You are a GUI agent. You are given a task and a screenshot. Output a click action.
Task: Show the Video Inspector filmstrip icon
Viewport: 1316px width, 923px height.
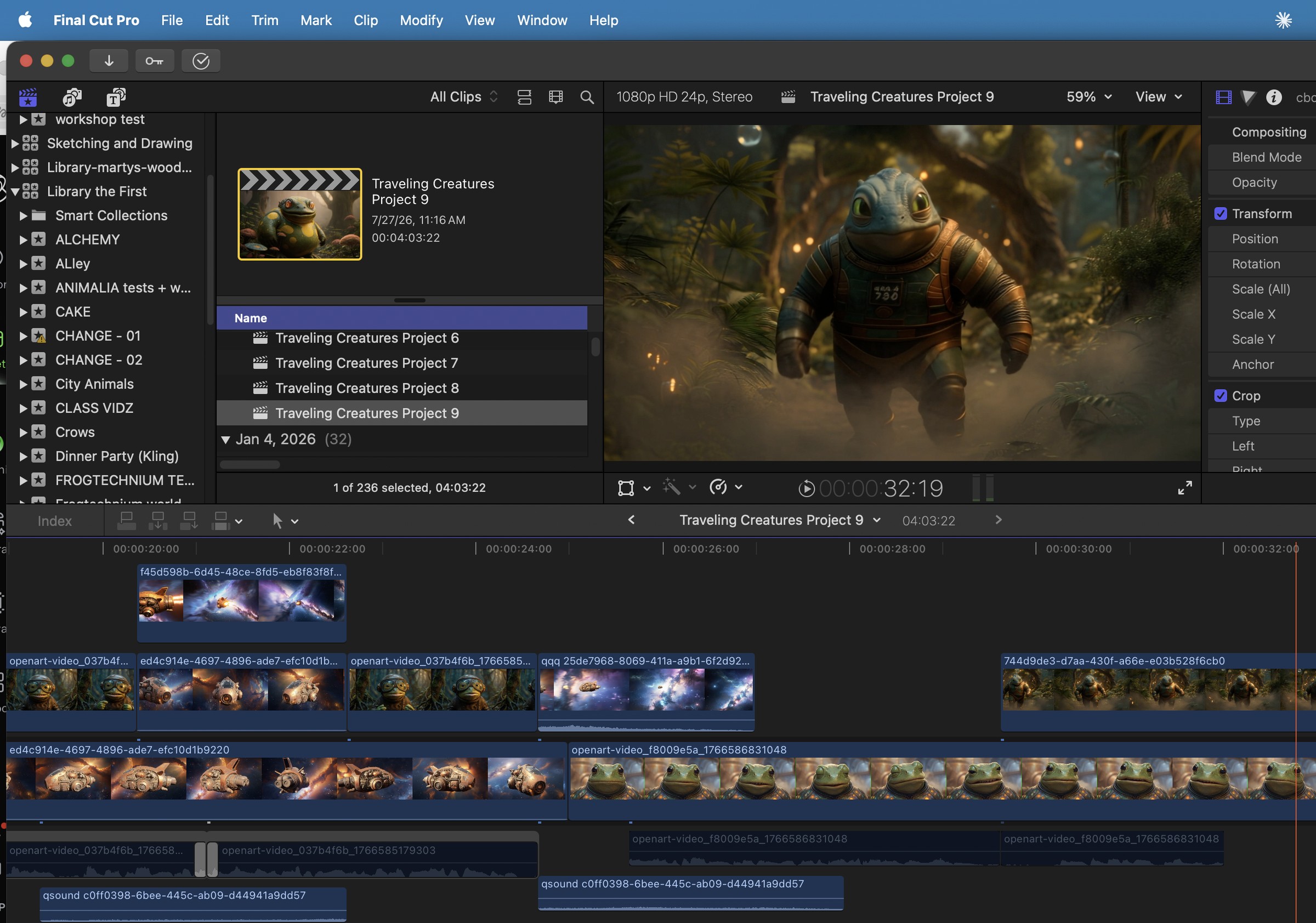pos(1223,98)
